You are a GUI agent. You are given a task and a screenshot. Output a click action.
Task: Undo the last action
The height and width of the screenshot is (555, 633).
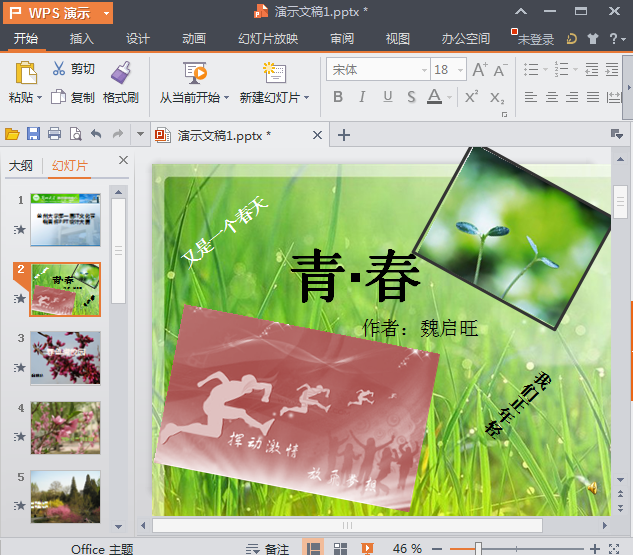pos(96,134)
